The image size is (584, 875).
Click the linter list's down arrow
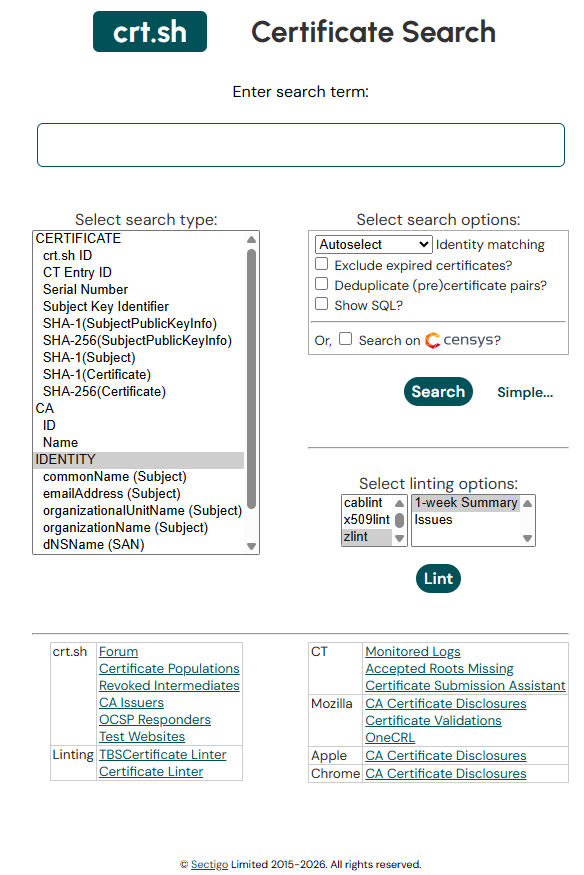pos(399,538)
